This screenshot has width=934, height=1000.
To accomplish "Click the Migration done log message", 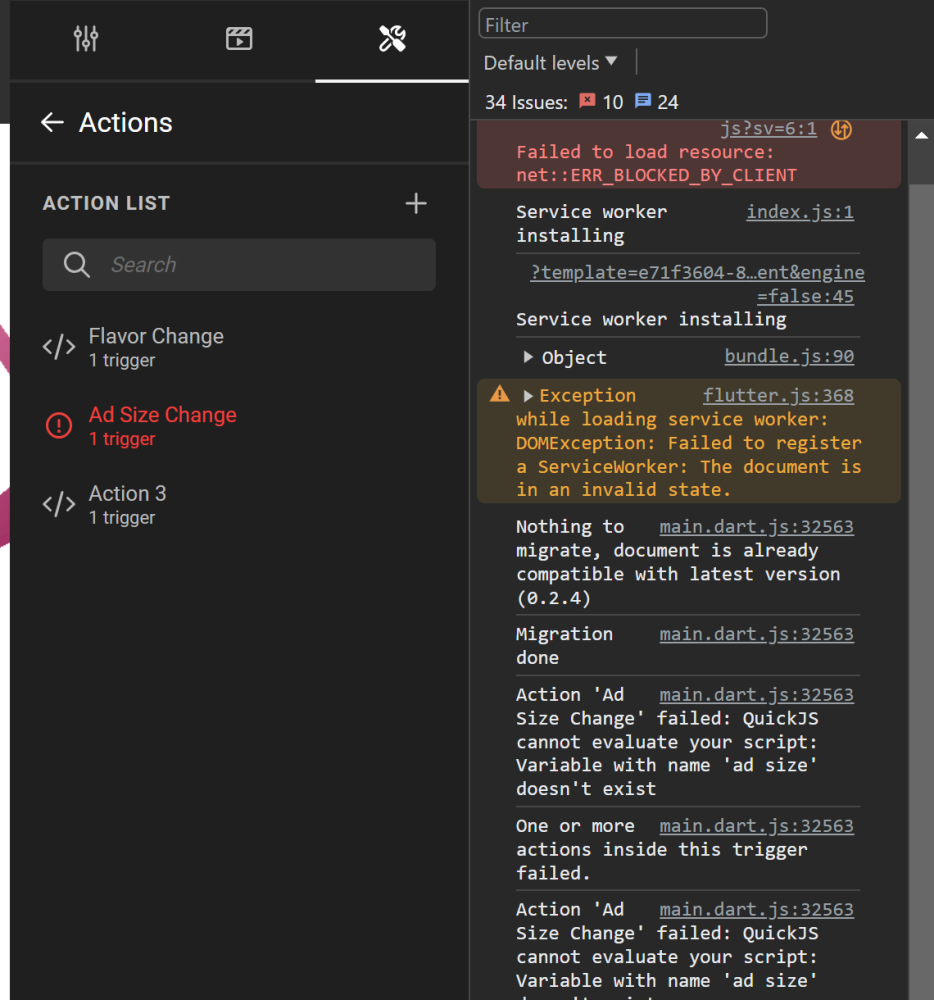I will coord(564,646).
